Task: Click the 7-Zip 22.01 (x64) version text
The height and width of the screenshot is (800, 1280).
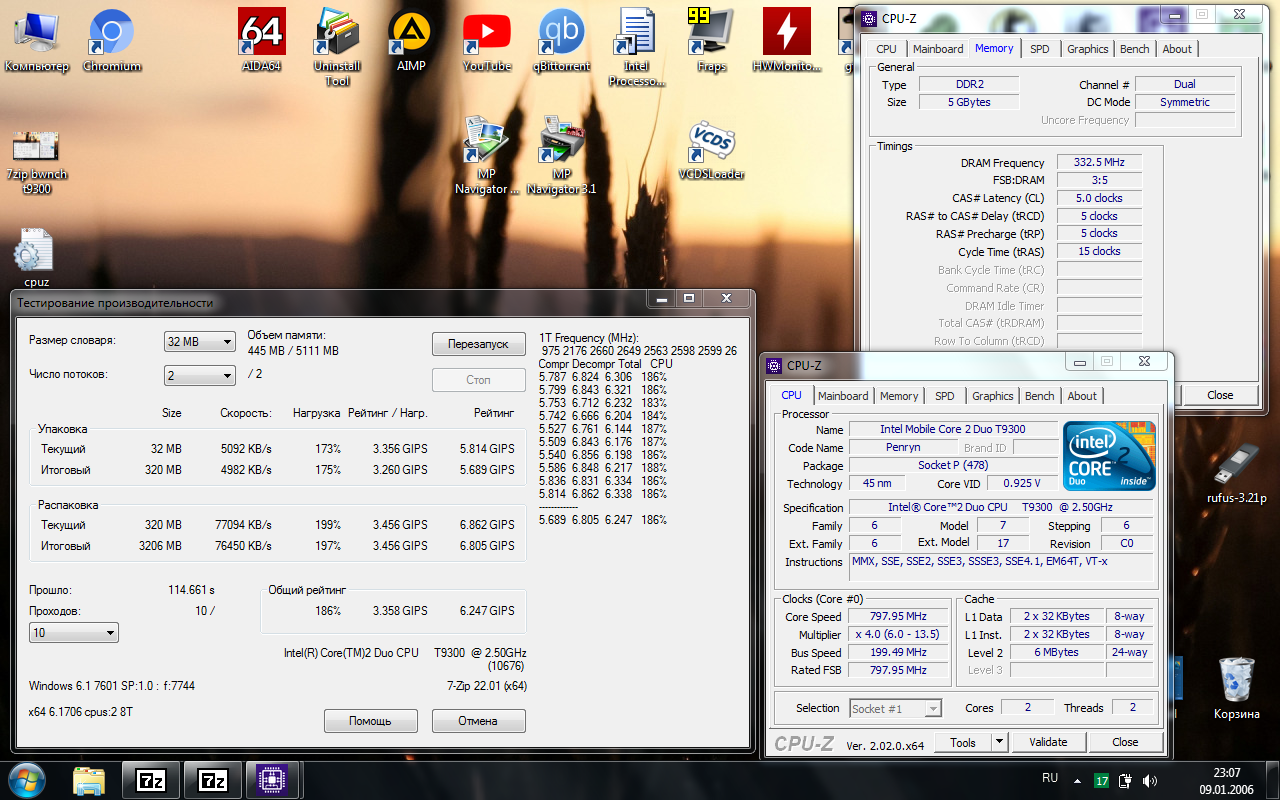Action: coord(487,686)
